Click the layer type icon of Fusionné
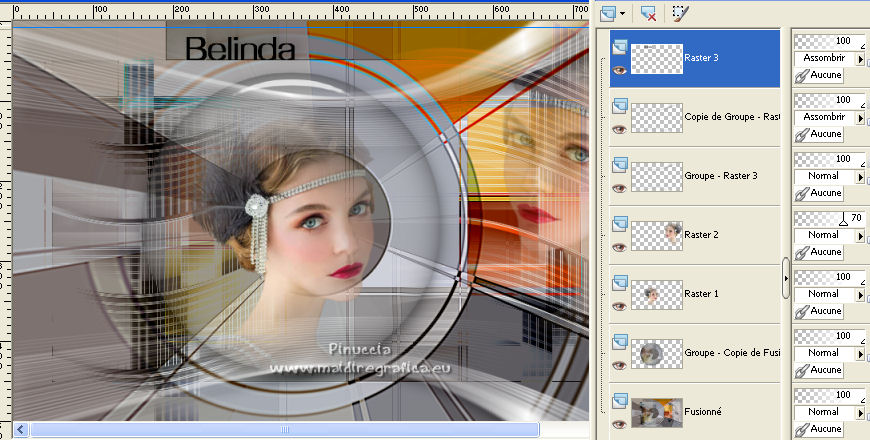870x440 pixels. click(x=620, y=401)
